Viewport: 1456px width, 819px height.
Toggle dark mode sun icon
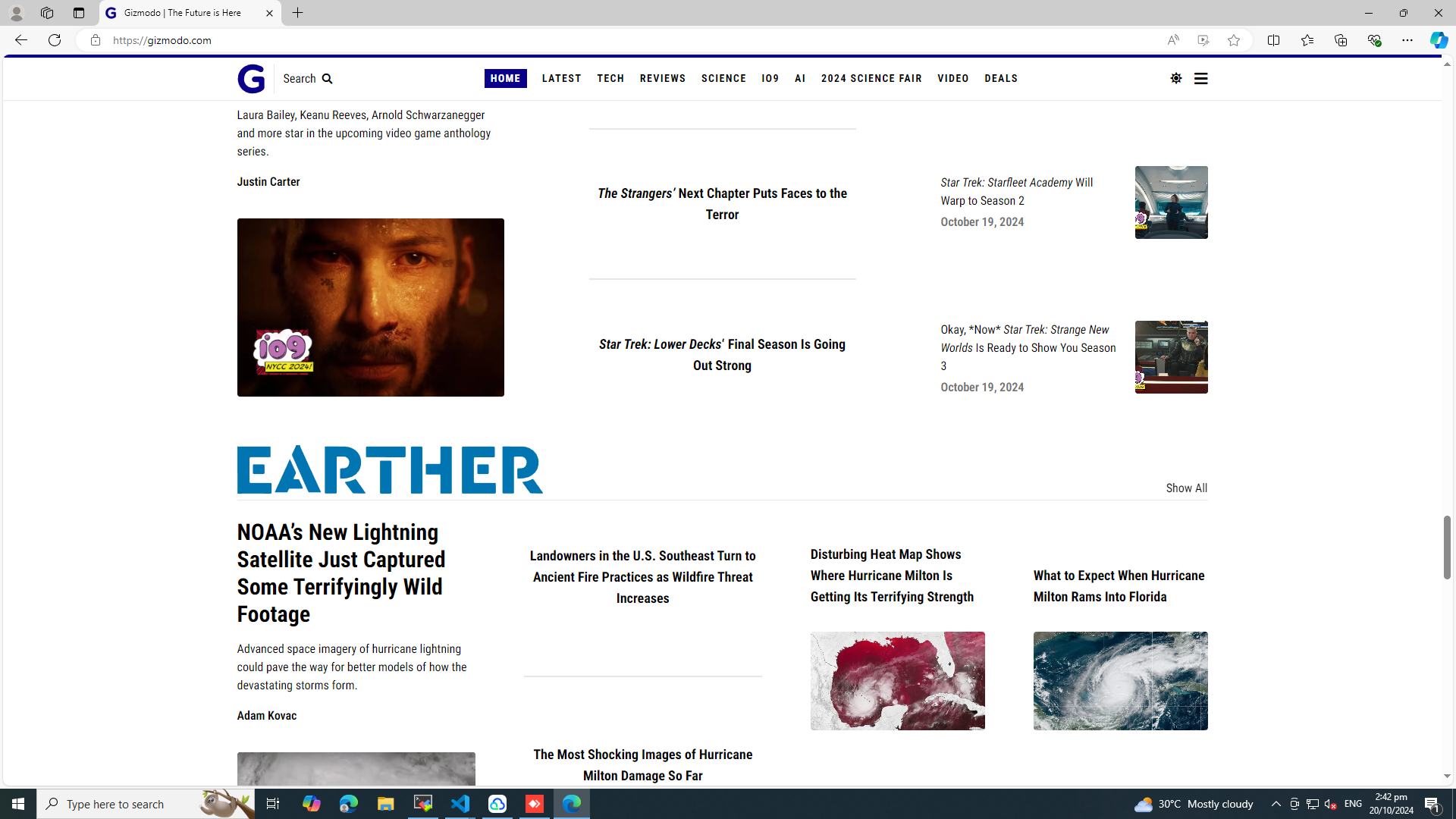[1175, 78]
